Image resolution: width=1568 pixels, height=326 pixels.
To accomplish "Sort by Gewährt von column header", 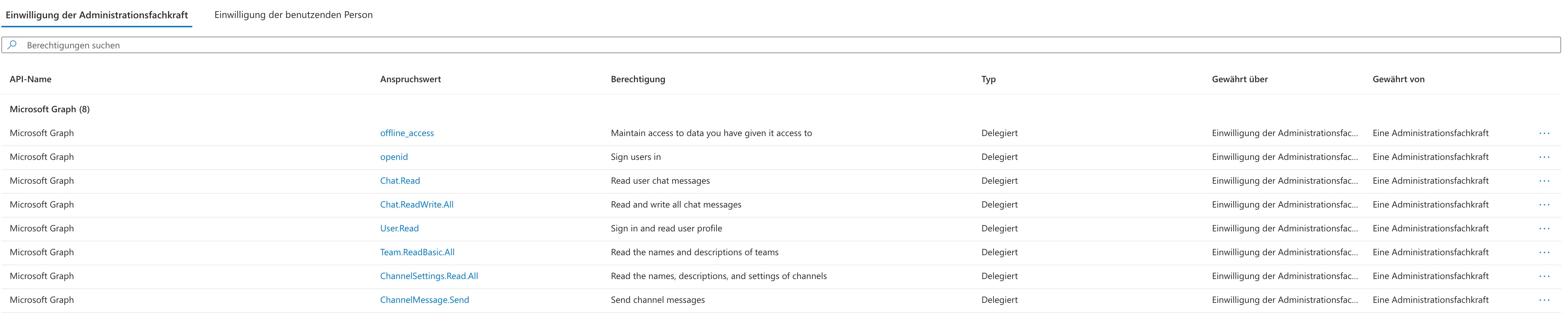I will [1398, 79].
